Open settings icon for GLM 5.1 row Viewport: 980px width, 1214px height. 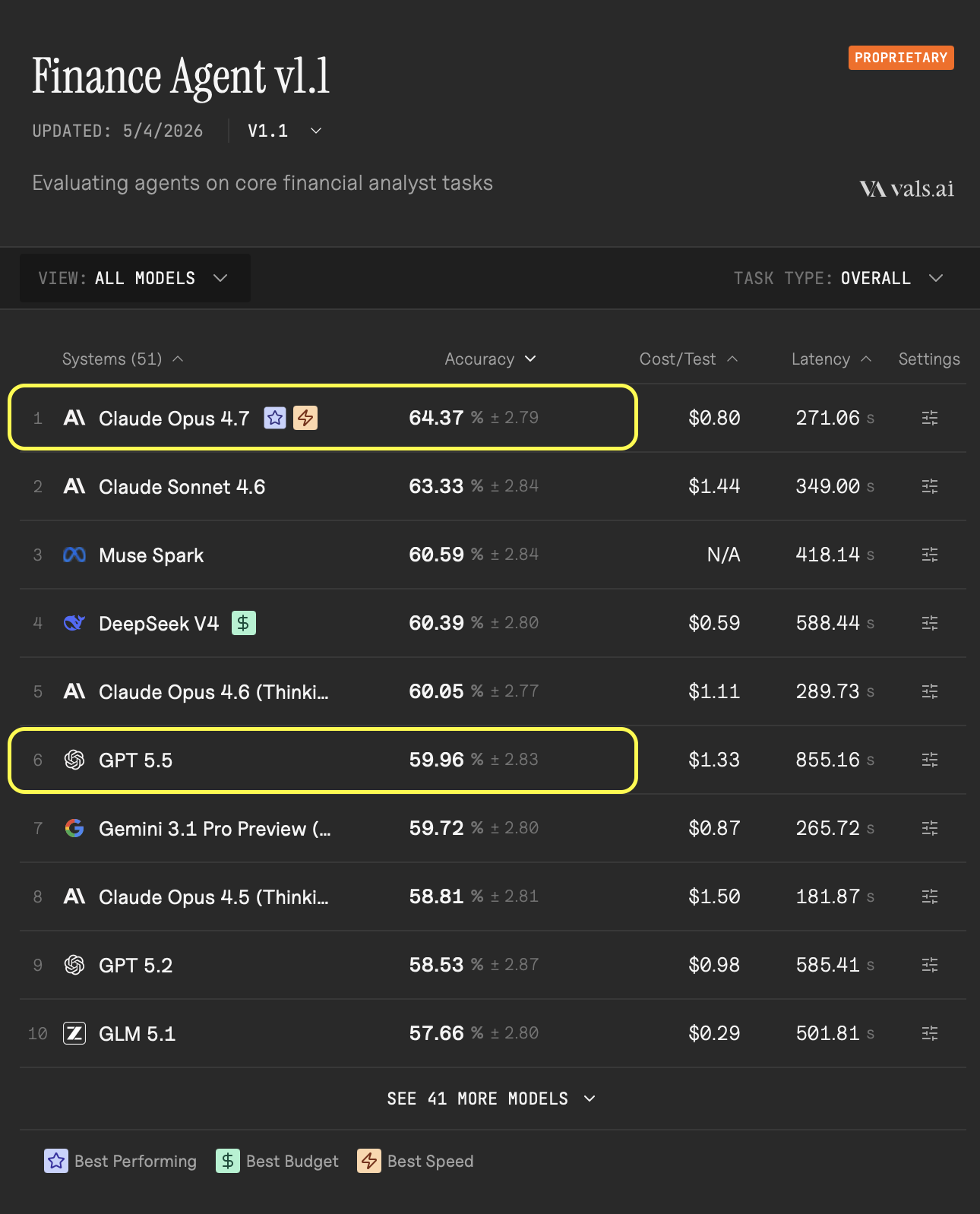click(930, 1033)
